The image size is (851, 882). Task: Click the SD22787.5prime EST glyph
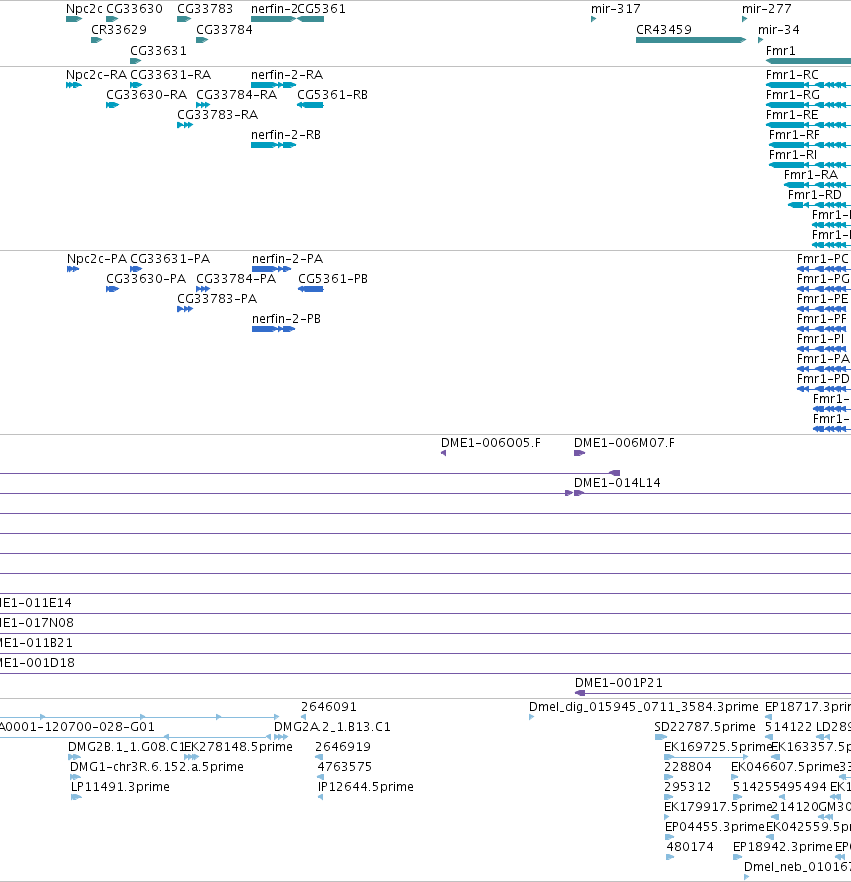pyautogui.click(x=661, y=737)
